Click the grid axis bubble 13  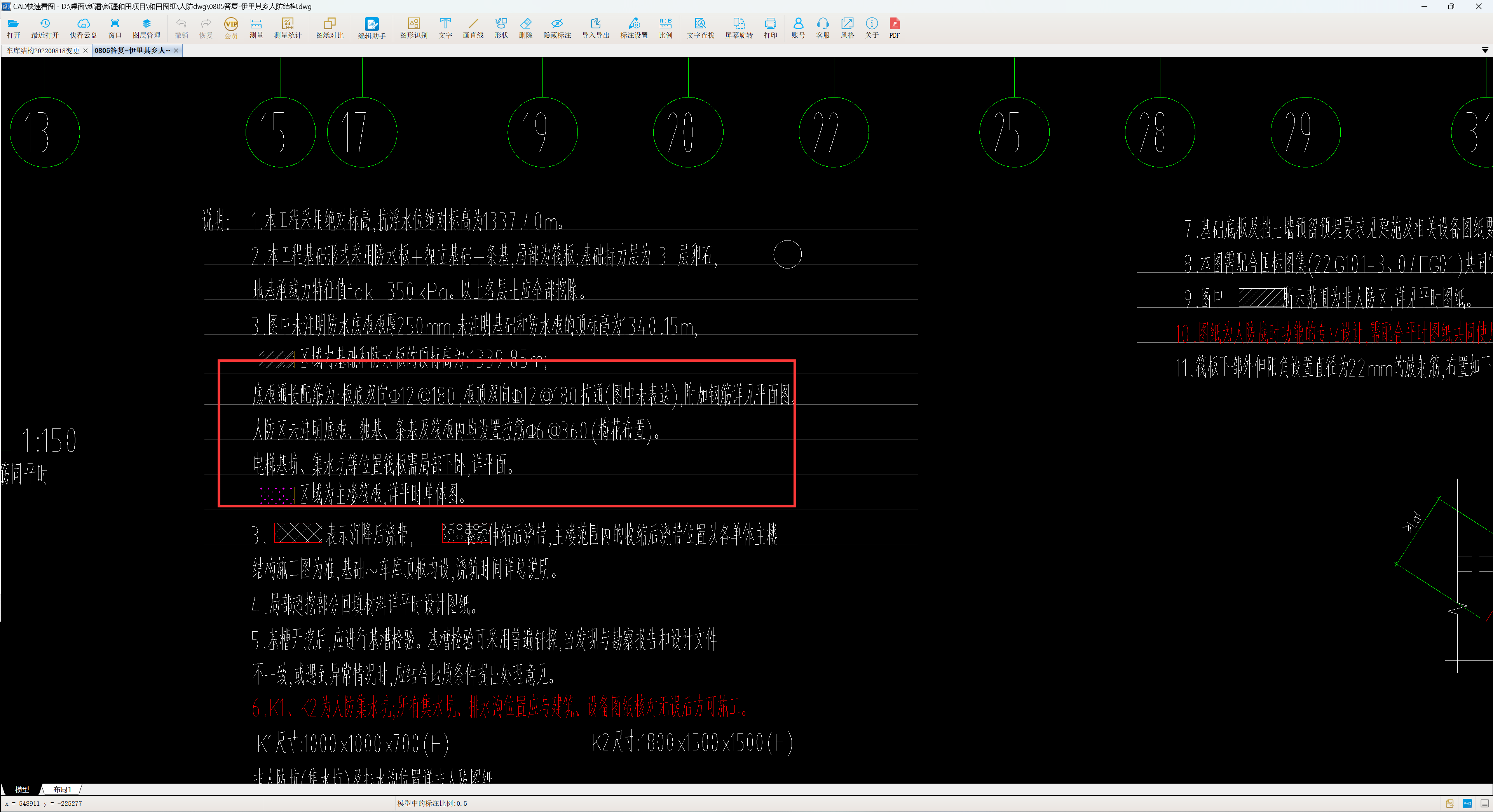pyautogui.click(x=45, y=132)
